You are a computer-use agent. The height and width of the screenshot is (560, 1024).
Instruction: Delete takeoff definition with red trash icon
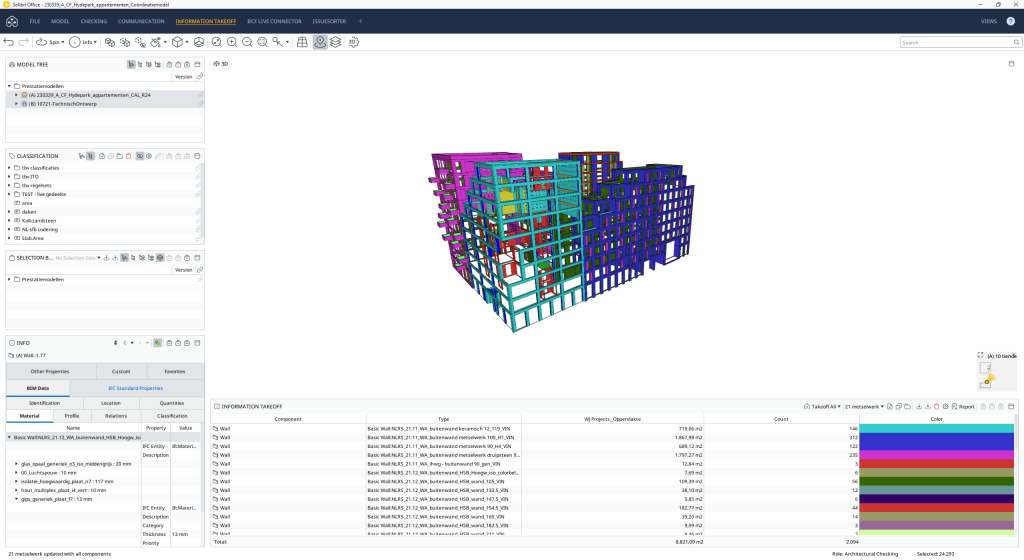click(x=936, y=407)
